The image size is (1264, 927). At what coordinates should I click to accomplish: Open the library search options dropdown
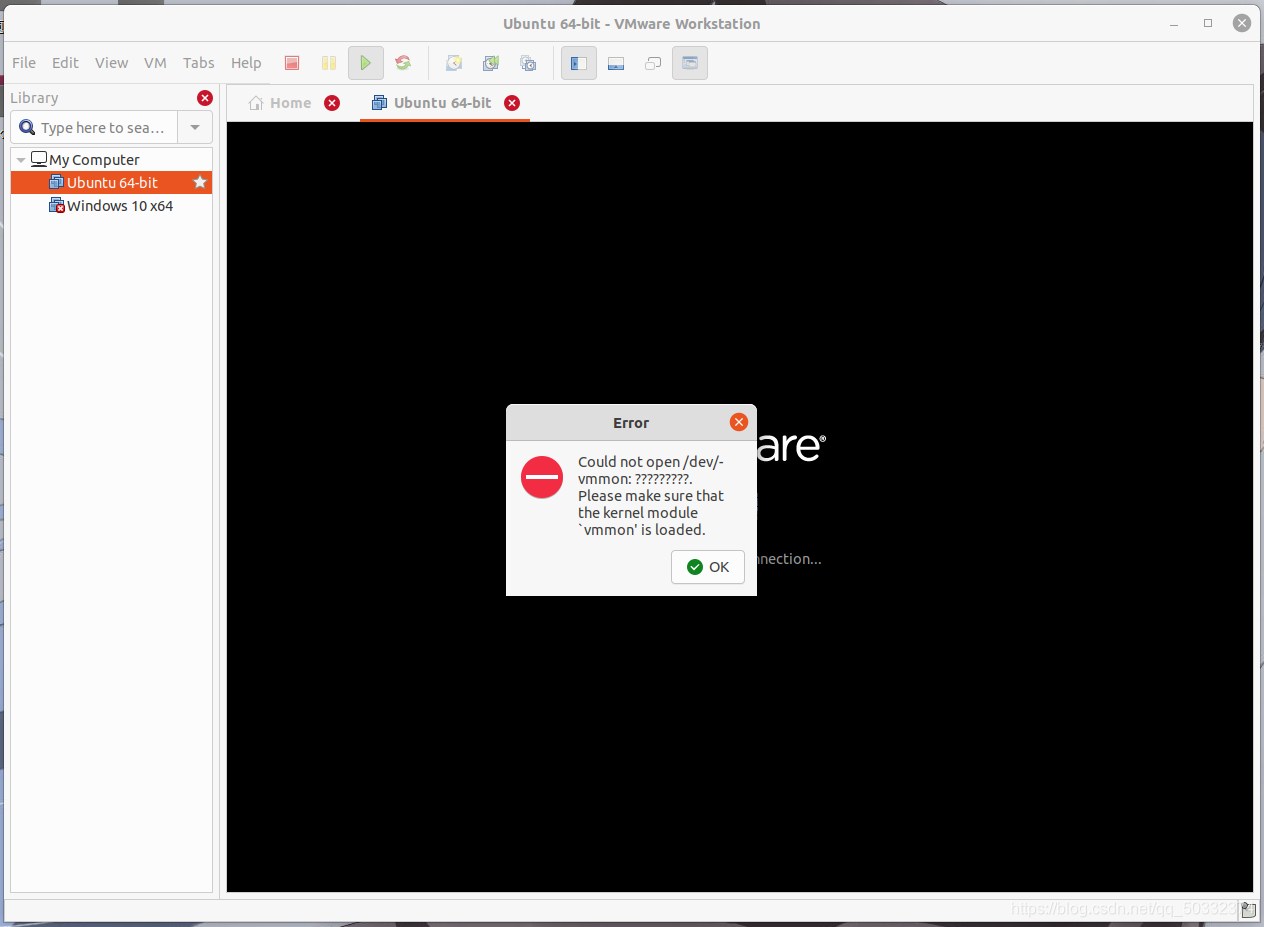point(195,128)
